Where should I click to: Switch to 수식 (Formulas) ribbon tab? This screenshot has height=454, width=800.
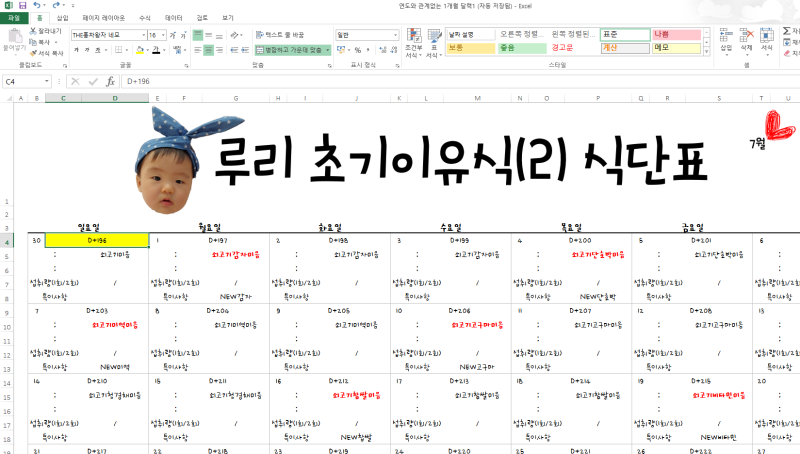click(x=145, y=18)
